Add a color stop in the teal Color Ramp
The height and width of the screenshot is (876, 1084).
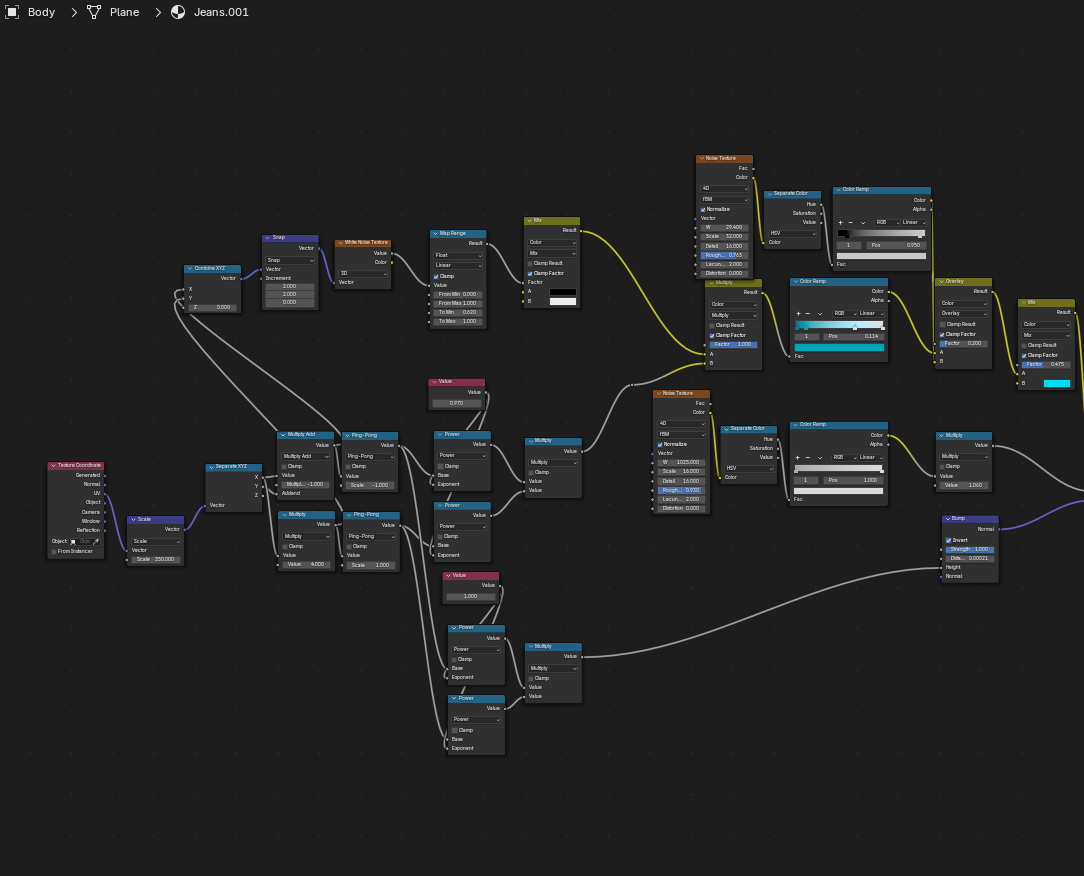pos(798,313)
